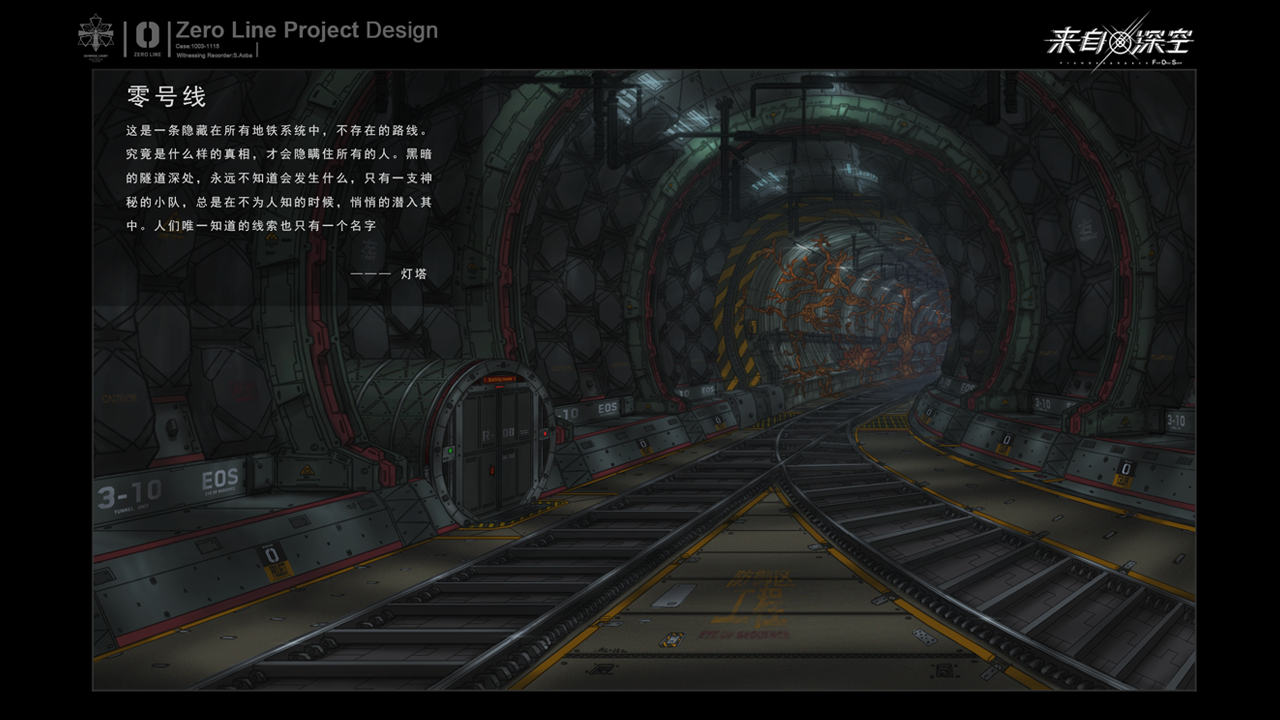Click the "Zero Line Project Design" title
This screenshot has width=1280, height=720.
pyautogui.click(x=306, y=30)
